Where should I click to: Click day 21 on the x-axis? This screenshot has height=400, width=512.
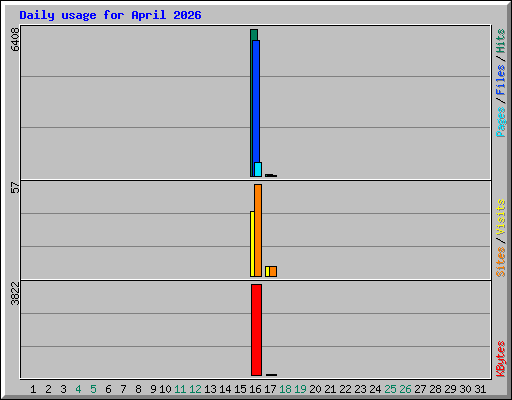click(330, 389)
